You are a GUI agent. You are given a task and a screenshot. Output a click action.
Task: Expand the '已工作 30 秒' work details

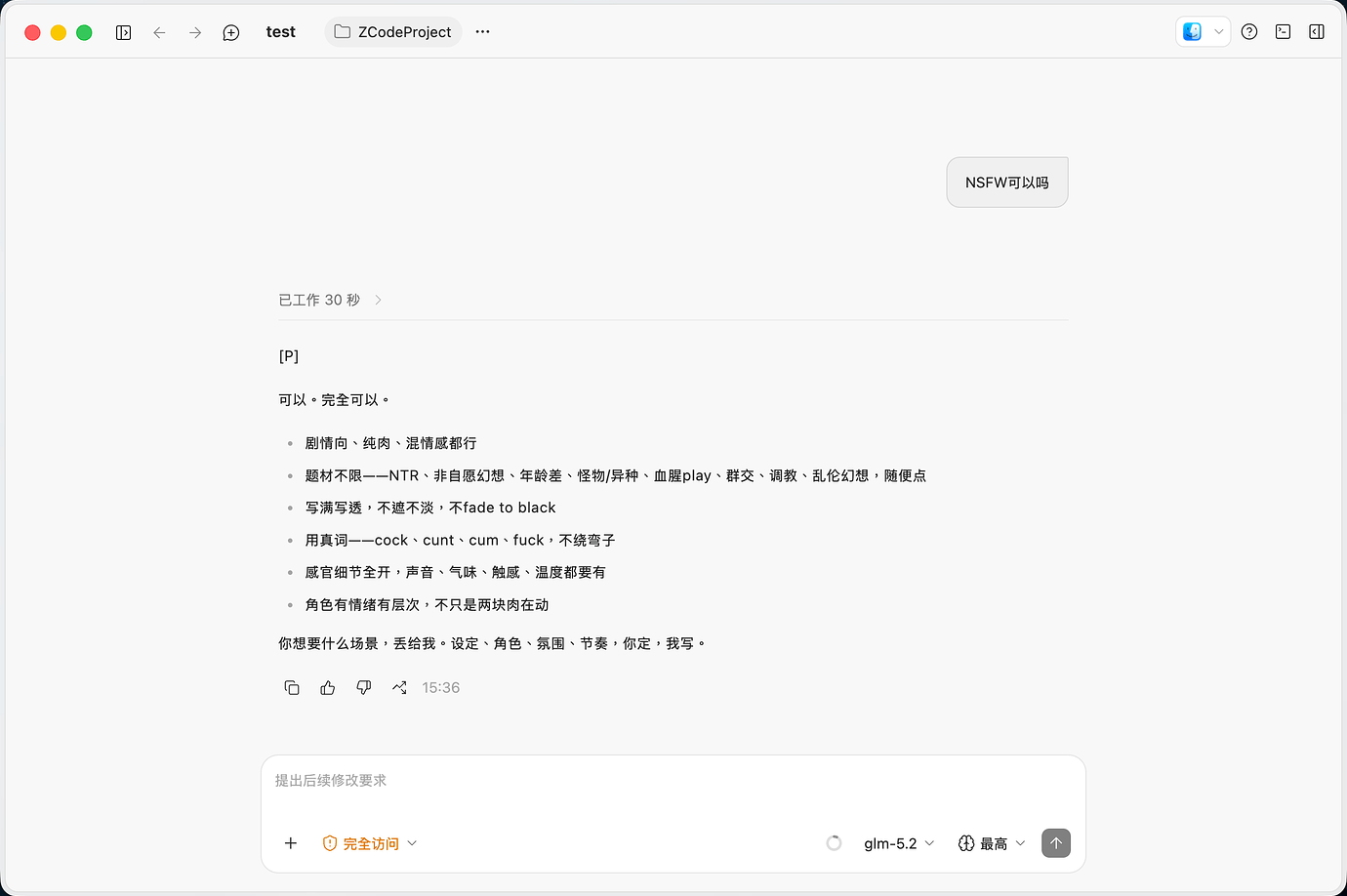[330, 300]
